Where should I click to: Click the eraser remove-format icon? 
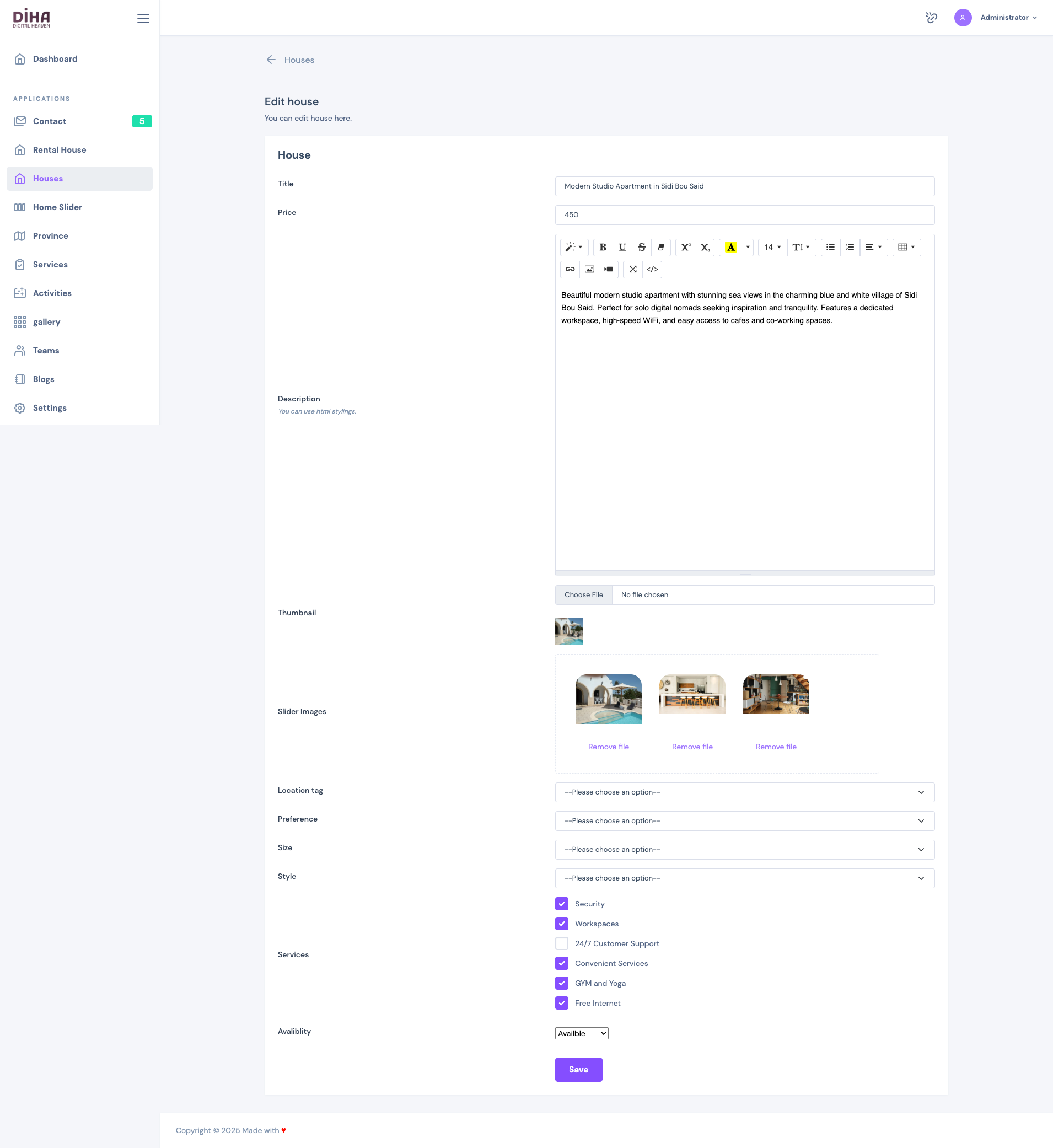pyautogui.click(x=660, y=248)
